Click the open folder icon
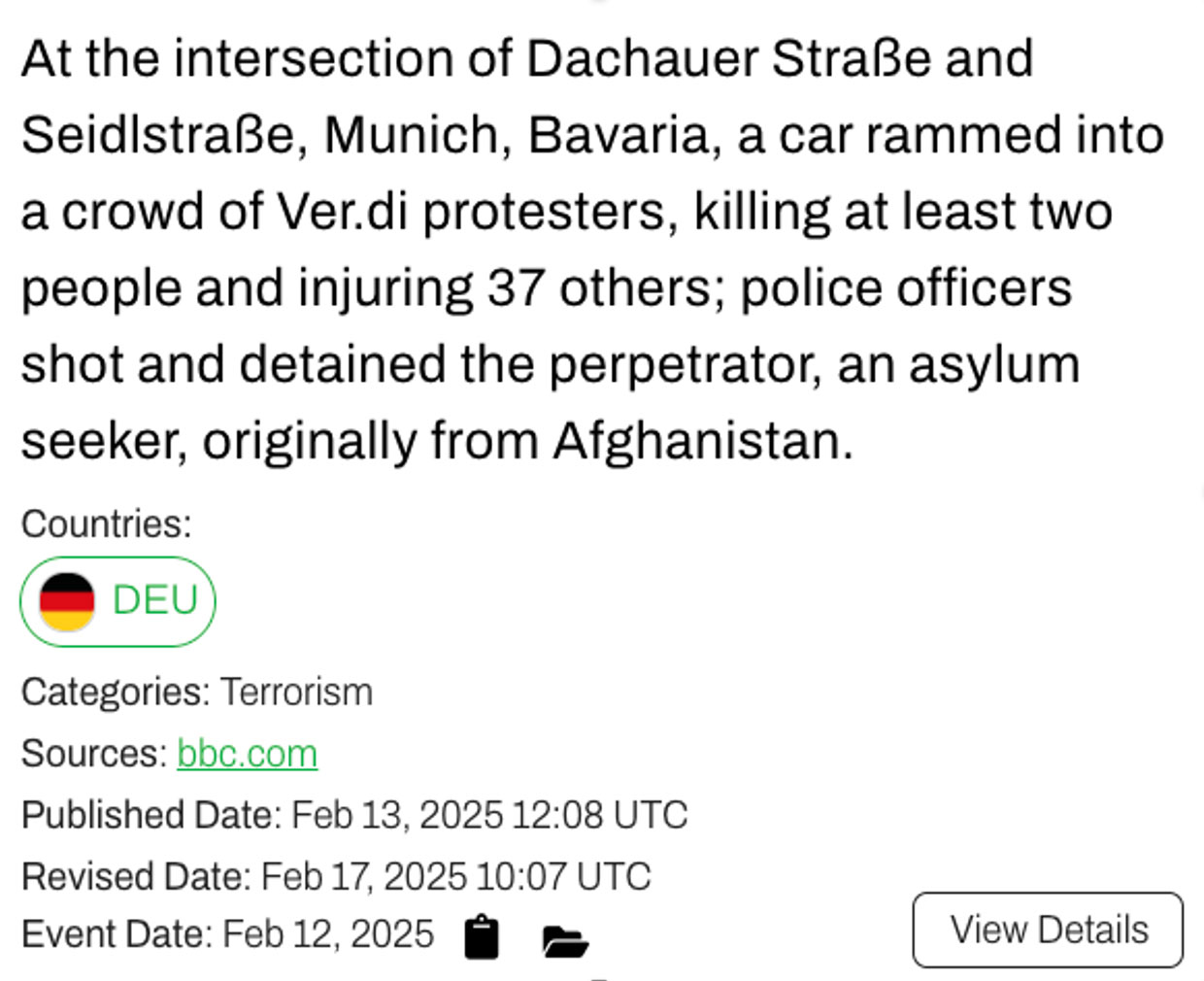The height and width of the screenshot is (981, 1204). pyautogui.click(x=564, y=940)
